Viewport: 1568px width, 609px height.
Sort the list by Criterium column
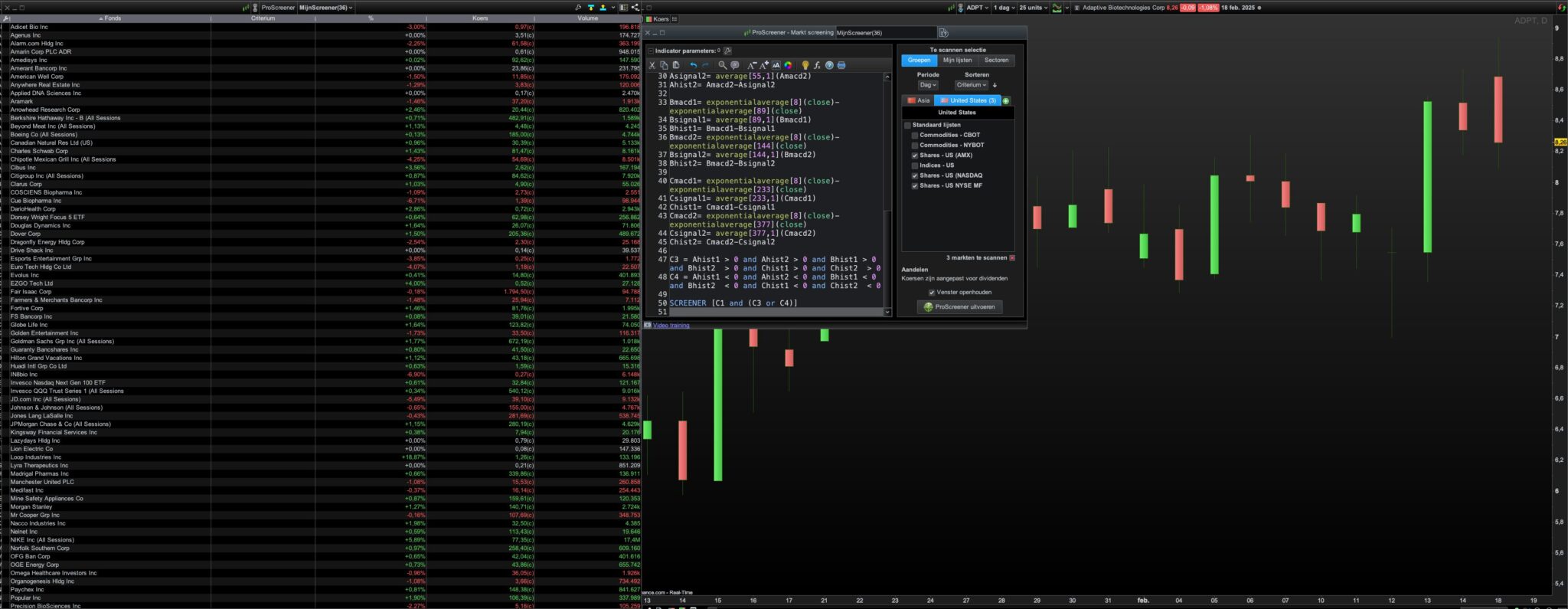pyautogui.click(x=263, y=18)
